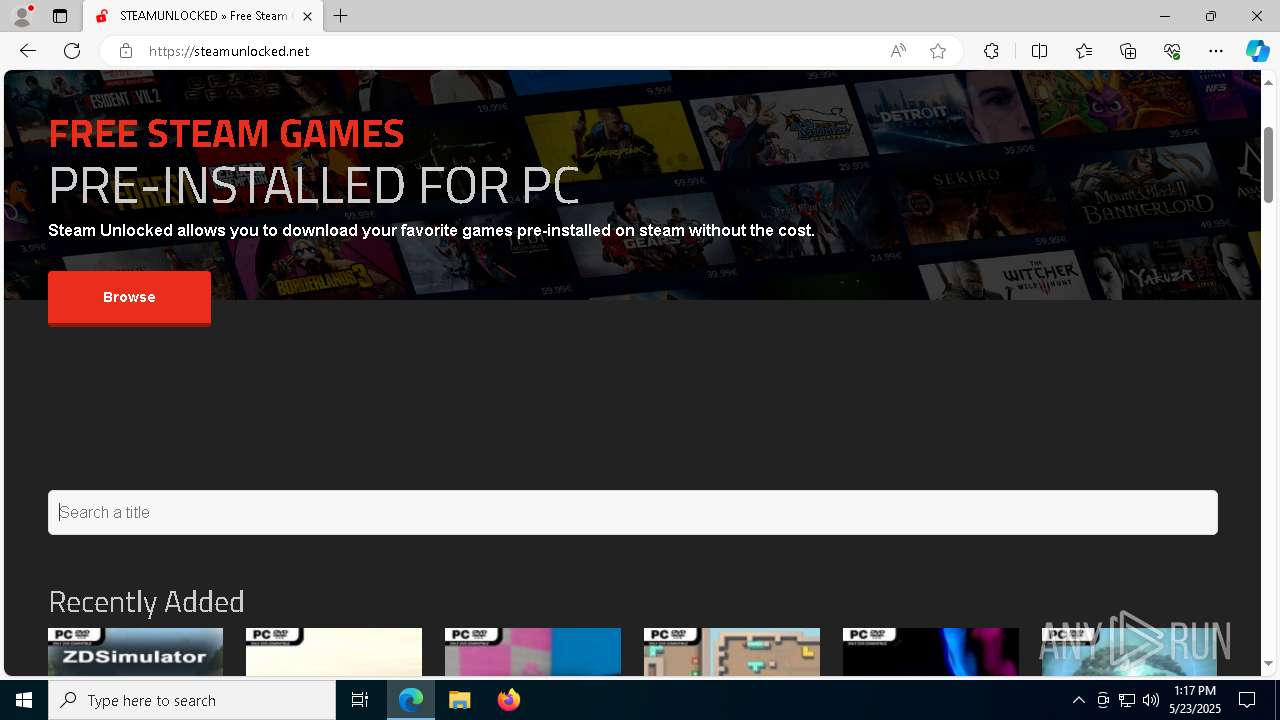This screenshot has height=720, width=1280.
Task: Open a new tab with plus icon
Action: coord(341,16)
